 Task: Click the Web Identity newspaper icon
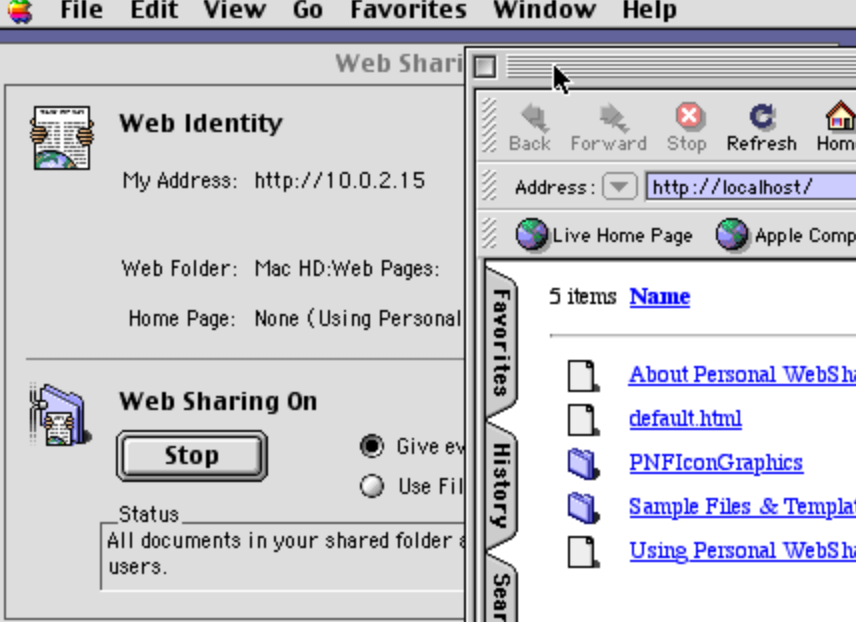[x=62, y=138]
